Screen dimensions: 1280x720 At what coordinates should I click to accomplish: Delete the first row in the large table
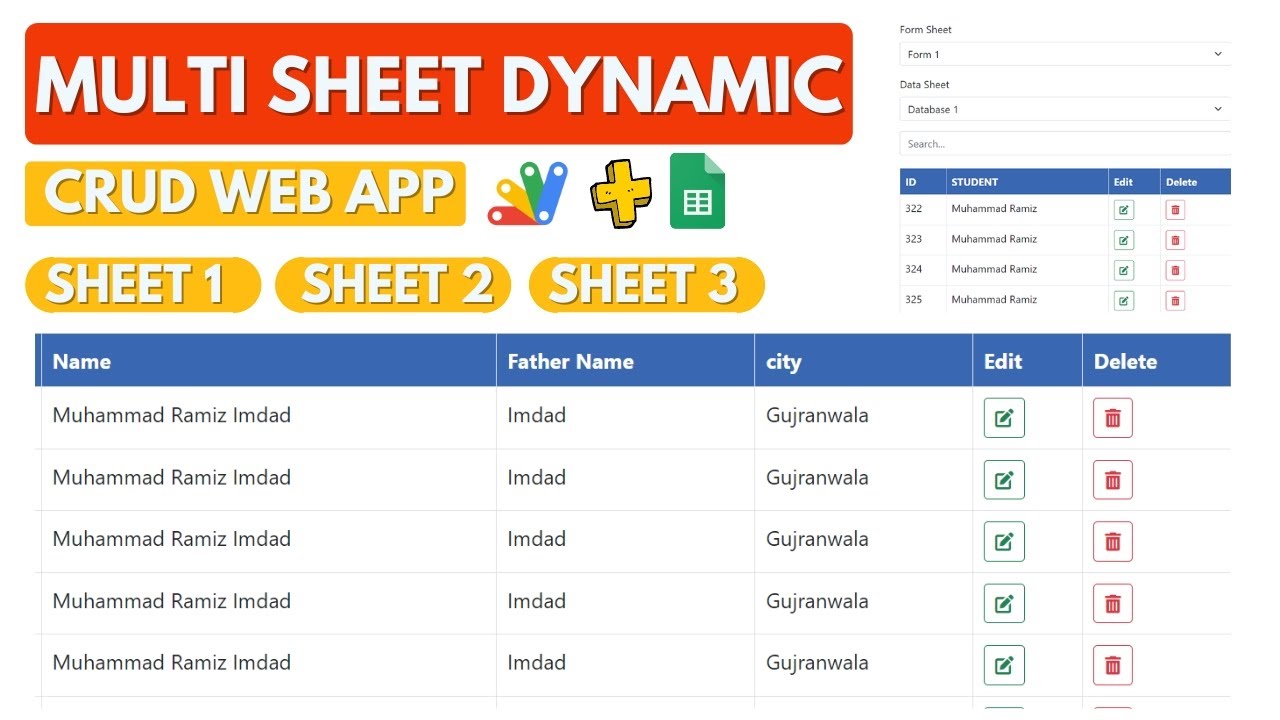click(x=1113, y=418)
